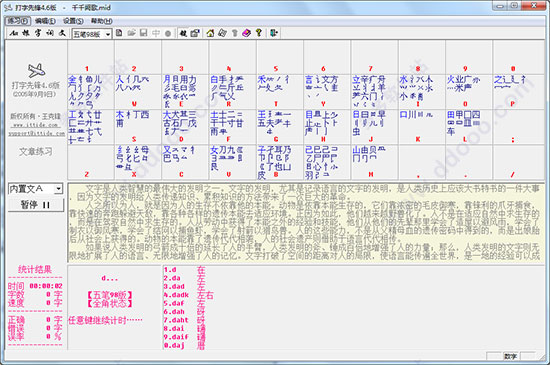Click the M key radical cell
Image resolution: width=550 pixels, height=365 pixels.
pyautogui.click(x=375, y=162)
